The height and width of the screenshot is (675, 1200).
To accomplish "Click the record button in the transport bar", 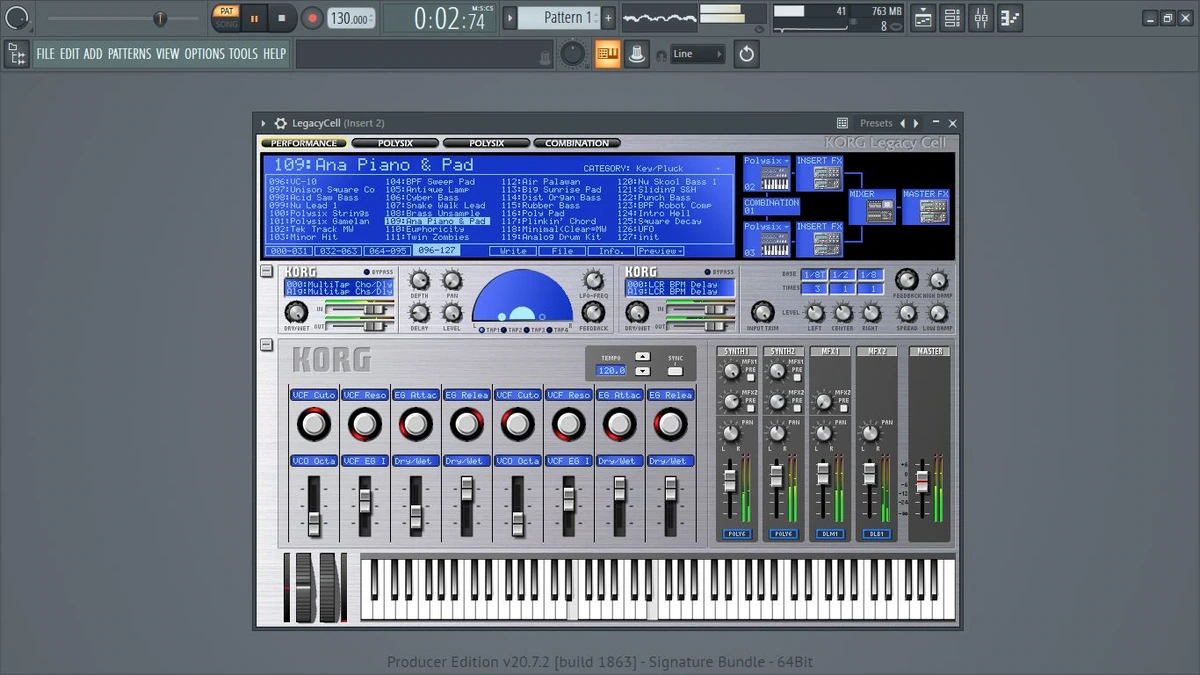I will point(313,18).
